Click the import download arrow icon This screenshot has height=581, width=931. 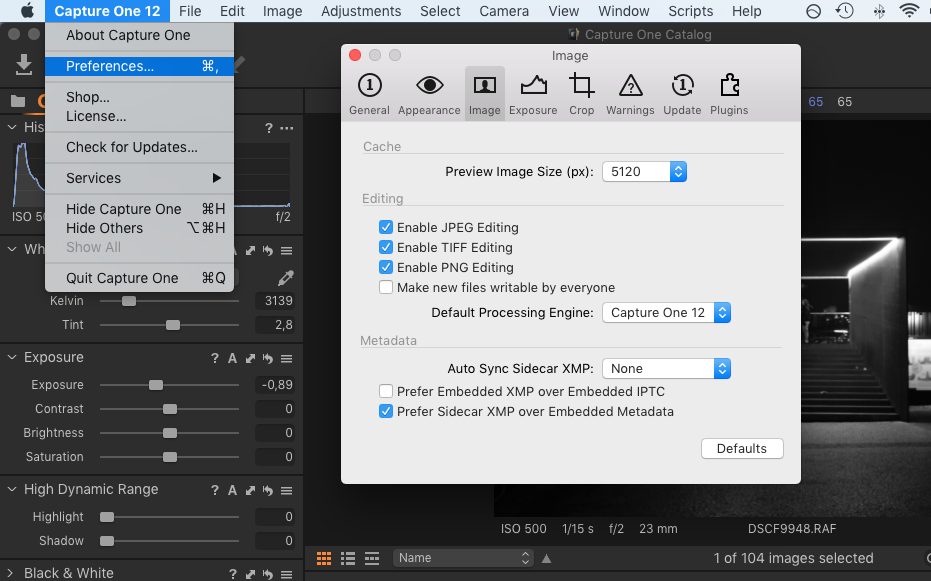[x=23, y=64]
